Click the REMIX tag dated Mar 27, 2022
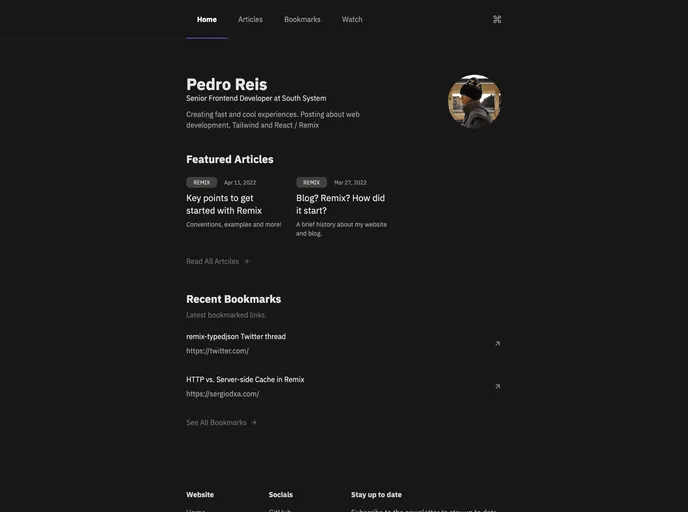Image resolution: width=688 pixels, height=512 pixels. pyautogui.click(x=311, y=183)
